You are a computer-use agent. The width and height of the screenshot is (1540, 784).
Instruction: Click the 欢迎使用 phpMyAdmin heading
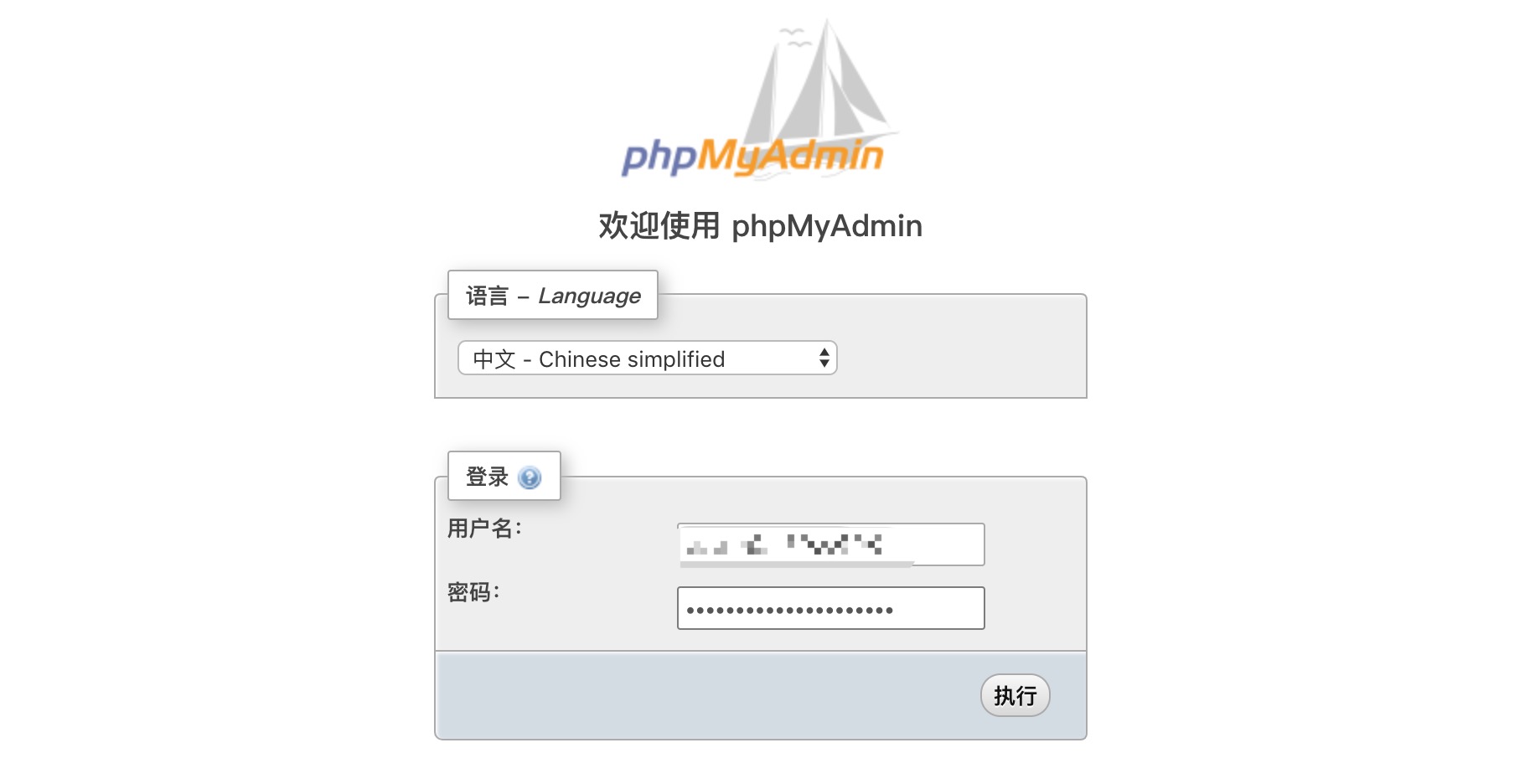click(x=760, y=226)
